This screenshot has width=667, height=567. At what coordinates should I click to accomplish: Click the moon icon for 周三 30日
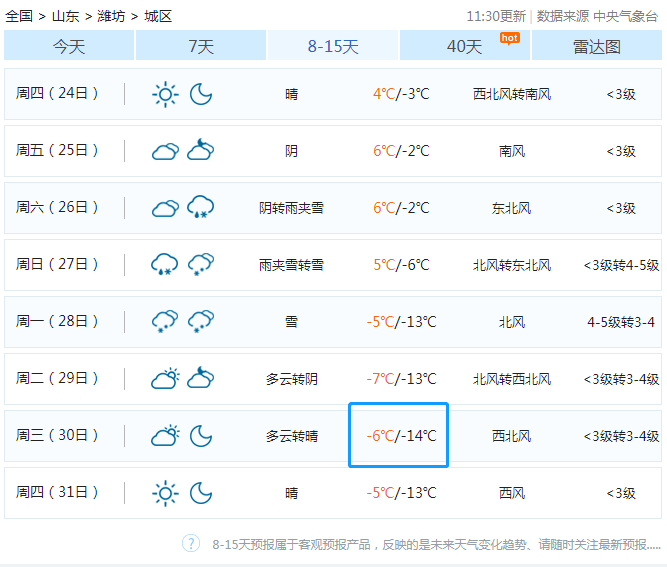coord(201,436)
